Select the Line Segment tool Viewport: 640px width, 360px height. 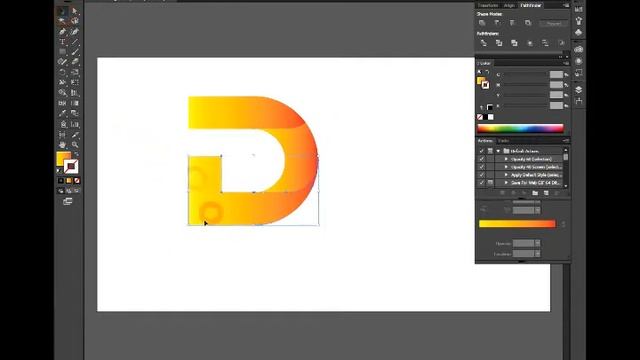click(x=75, y=42)
